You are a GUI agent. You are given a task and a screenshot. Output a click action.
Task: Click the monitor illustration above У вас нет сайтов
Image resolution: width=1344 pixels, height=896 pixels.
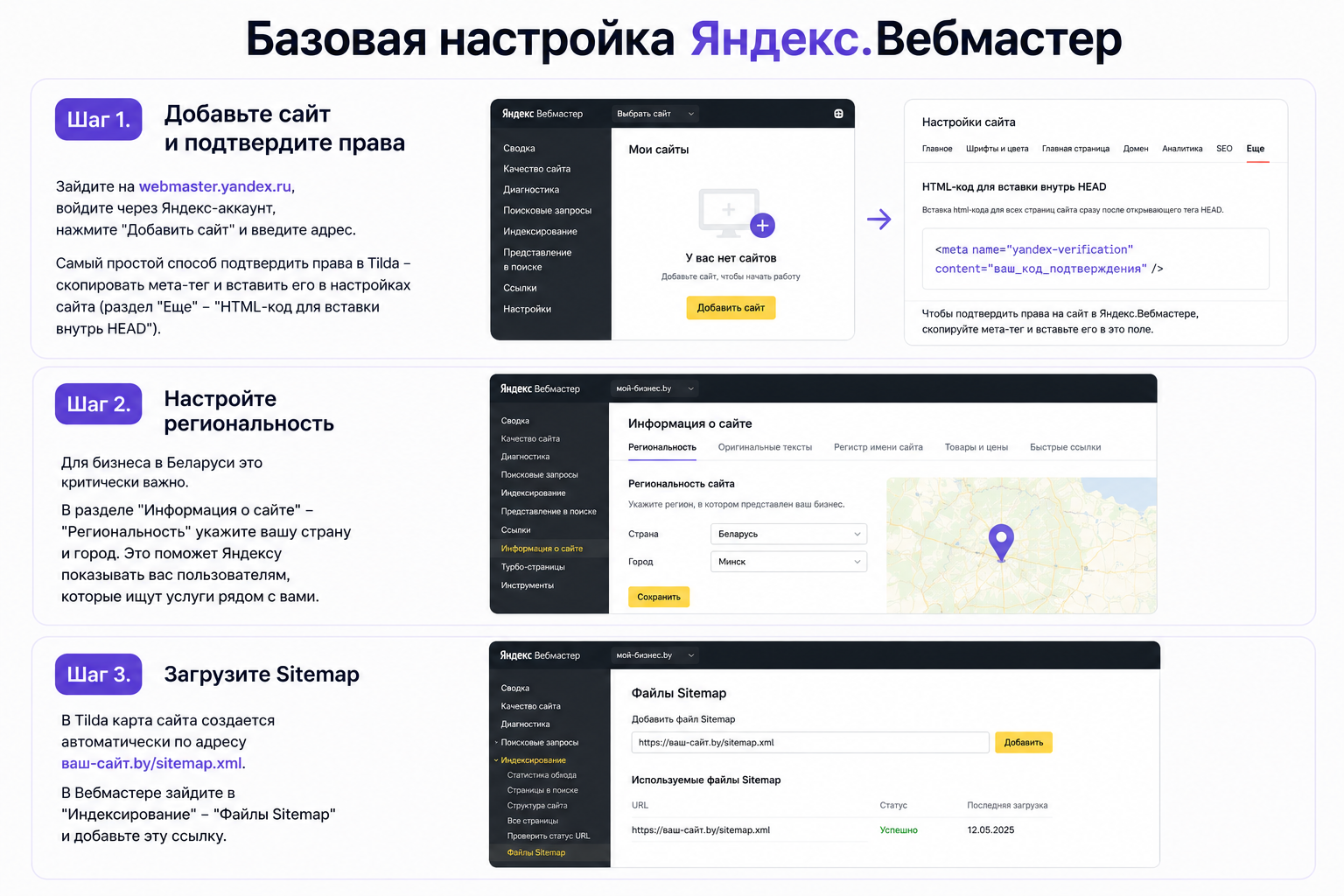(x=729, y=213)
